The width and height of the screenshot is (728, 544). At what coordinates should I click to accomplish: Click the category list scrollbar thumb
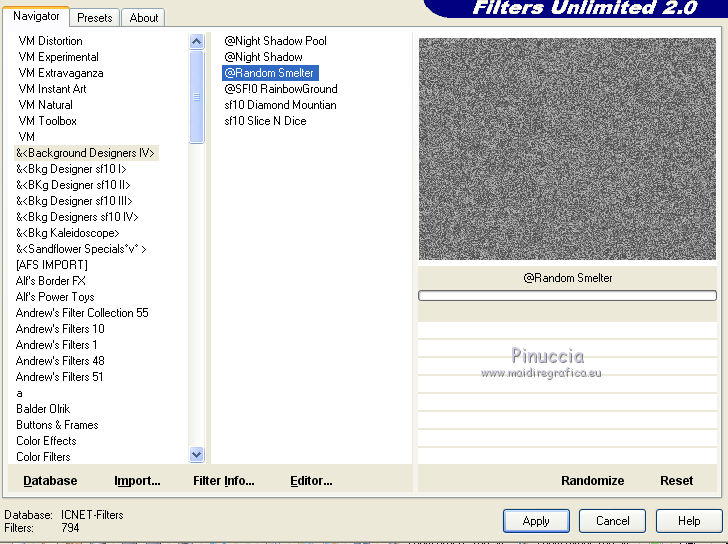click(x=196, y=97)
